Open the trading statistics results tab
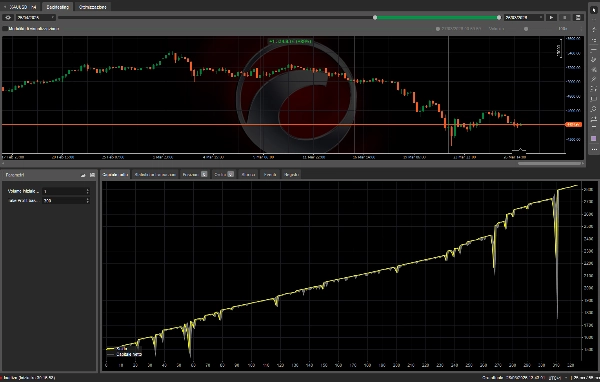This screenshot has height=382, width=600. click(155, 175)
